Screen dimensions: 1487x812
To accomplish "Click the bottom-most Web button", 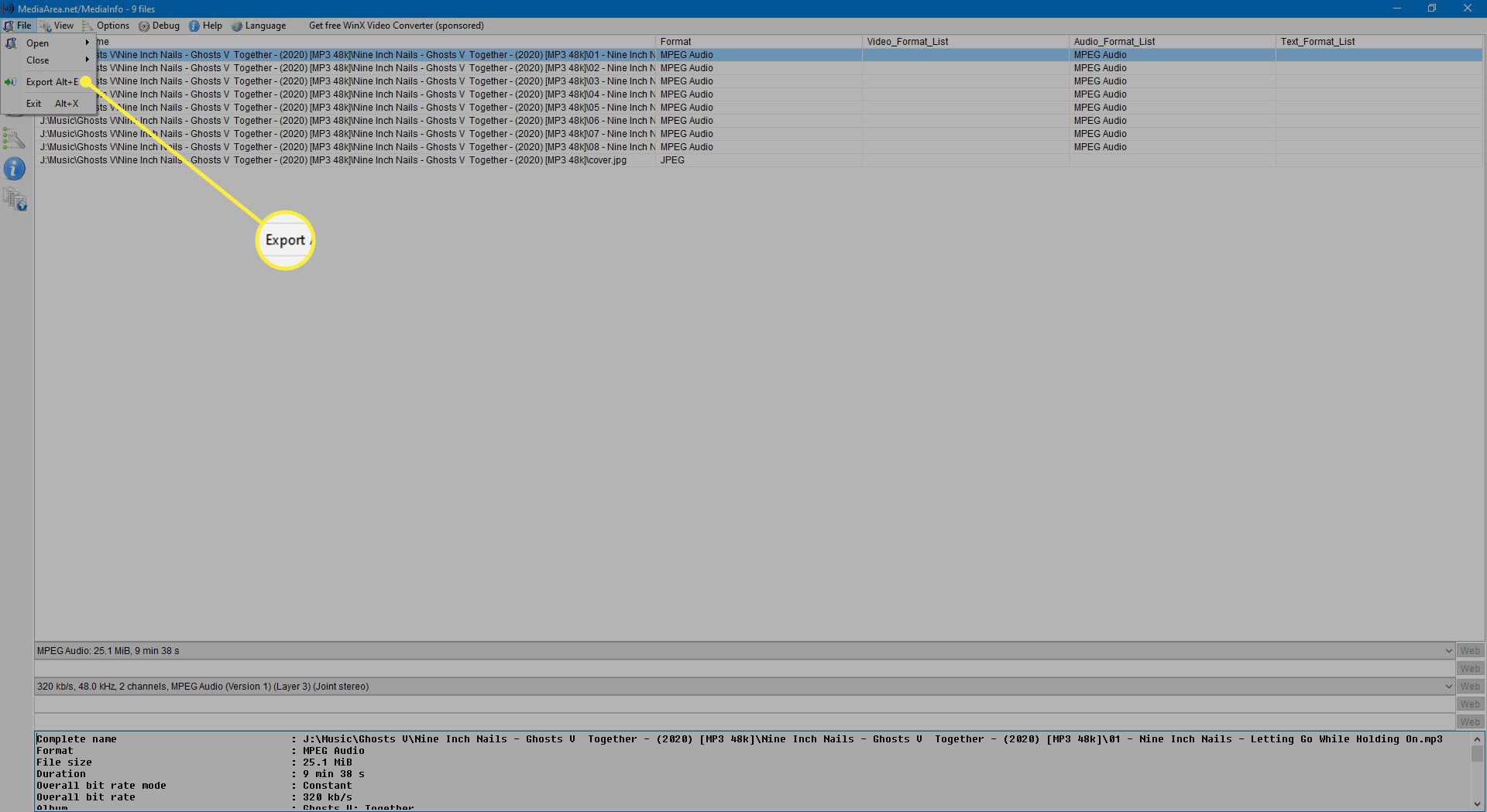I will 1470,722.
